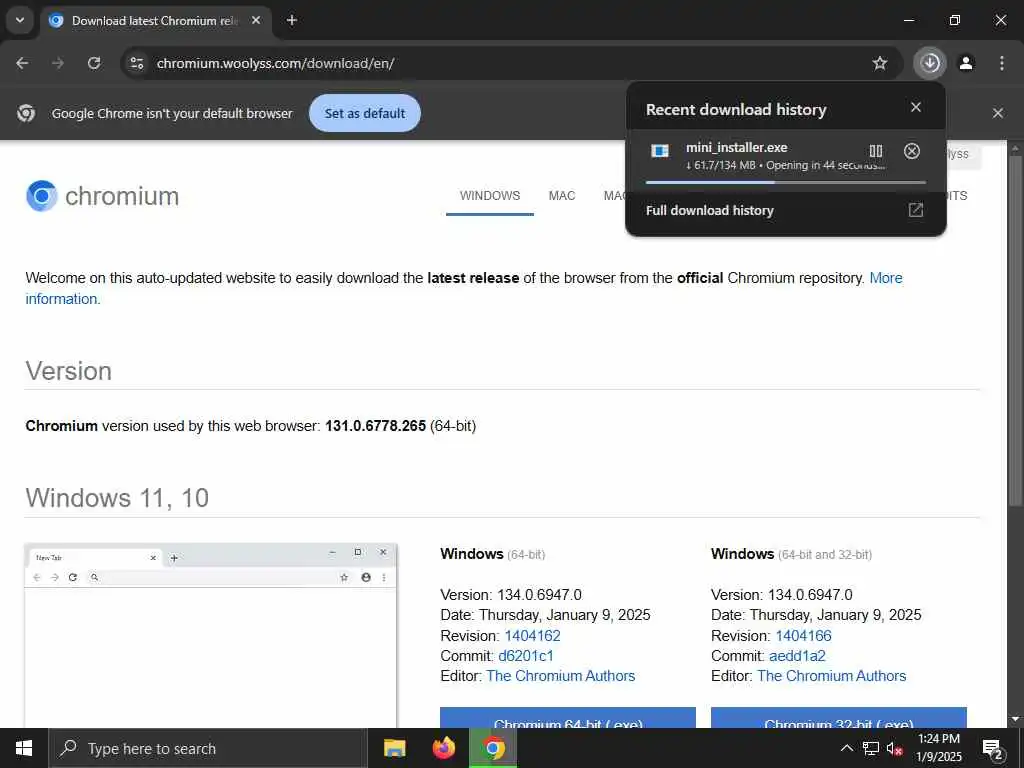
Task: Click the mini_installer.exe file name
Action: (737, 148)
